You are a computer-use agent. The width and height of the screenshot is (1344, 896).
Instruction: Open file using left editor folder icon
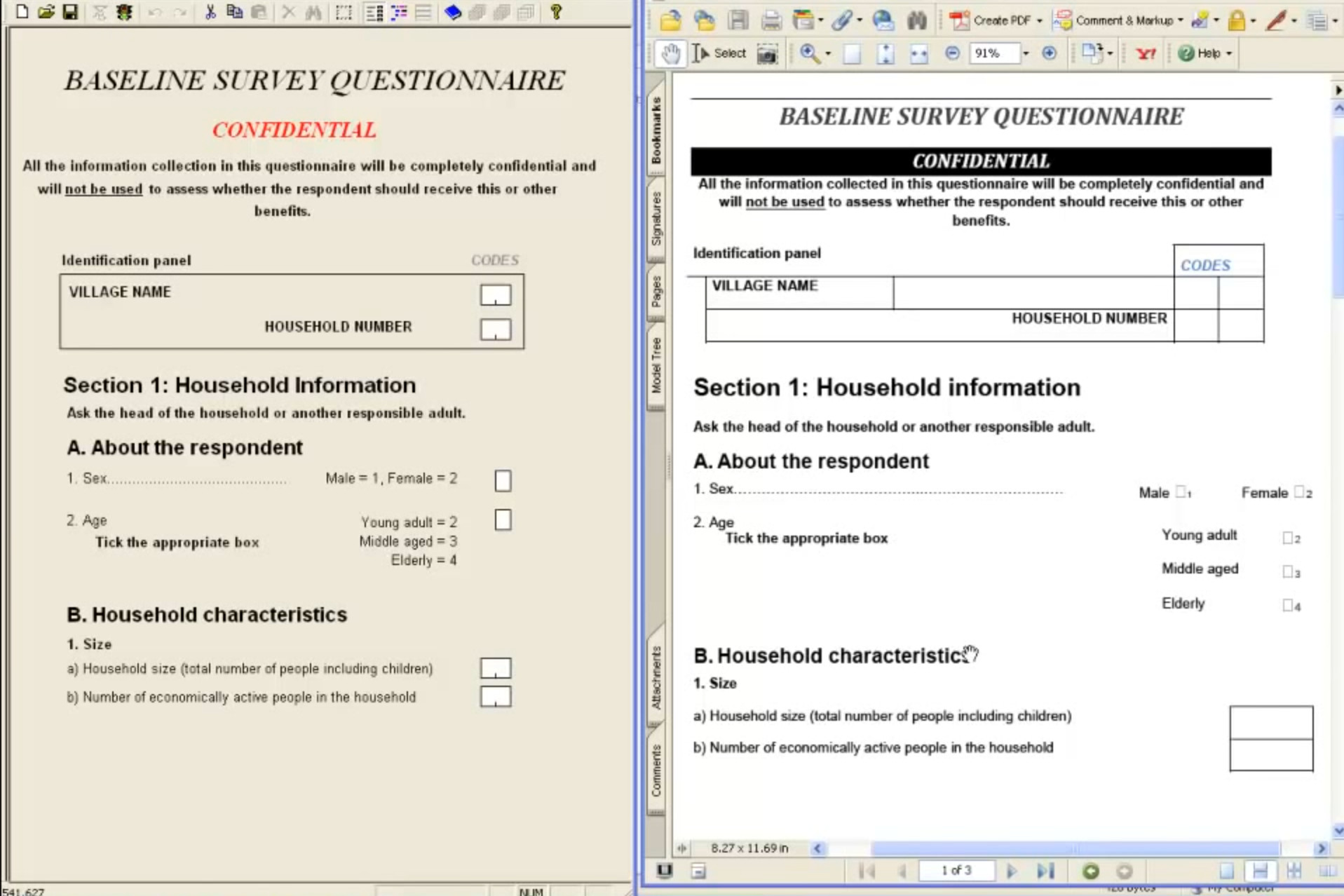46,11
